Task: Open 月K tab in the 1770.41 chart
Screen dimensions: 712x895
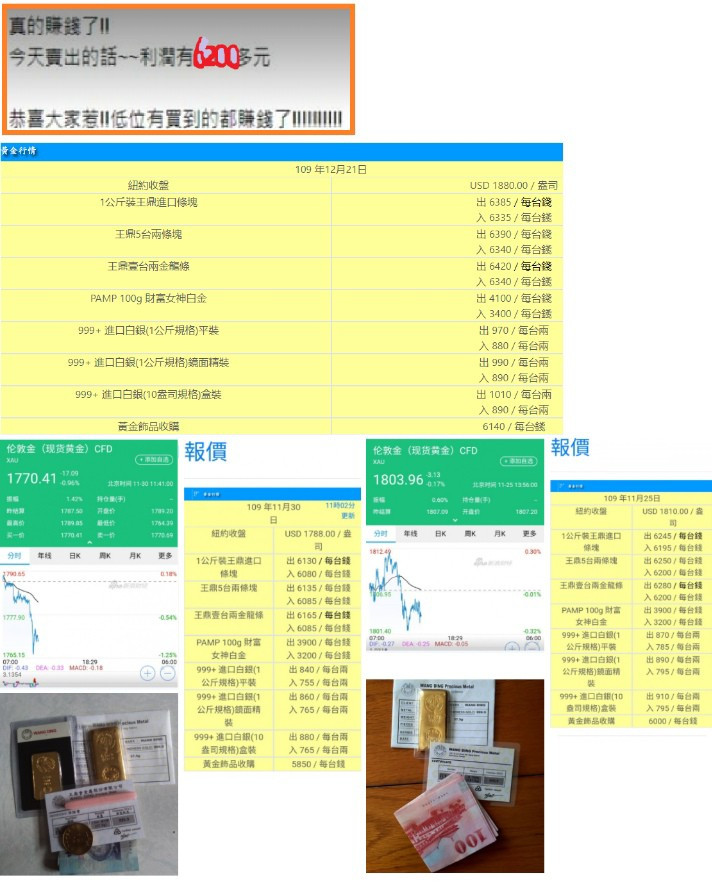Action: coord(135,556)
